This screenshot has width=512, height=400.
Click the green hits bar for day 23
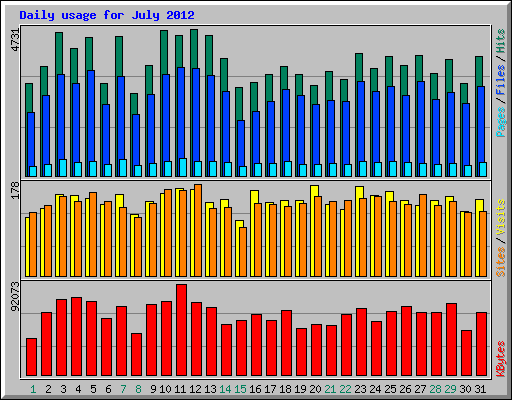(359, 67)
